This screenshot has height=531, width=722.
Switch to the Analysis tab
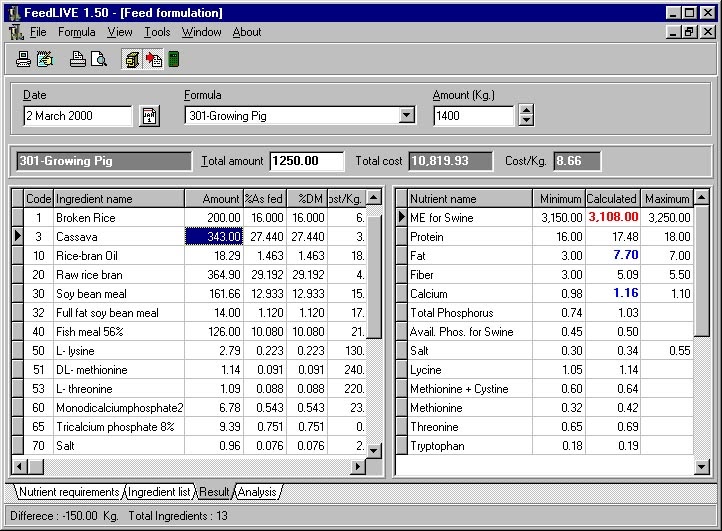(x=257, y=492)
